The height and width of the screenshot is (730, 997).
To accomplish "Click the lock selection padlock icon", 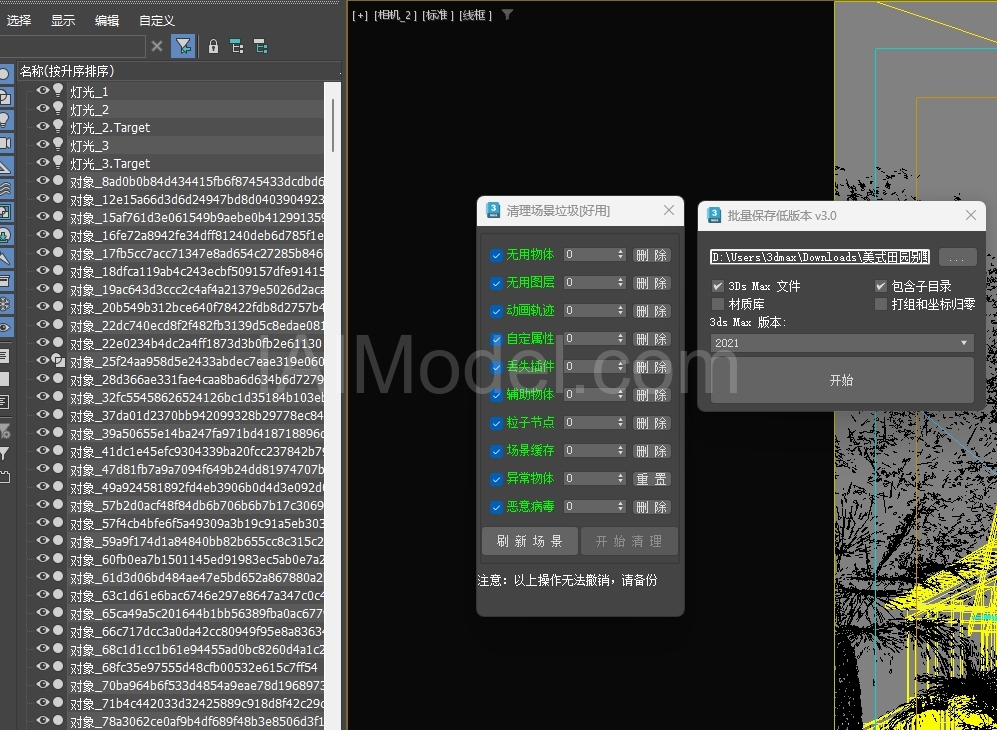I will coord(214,46).
